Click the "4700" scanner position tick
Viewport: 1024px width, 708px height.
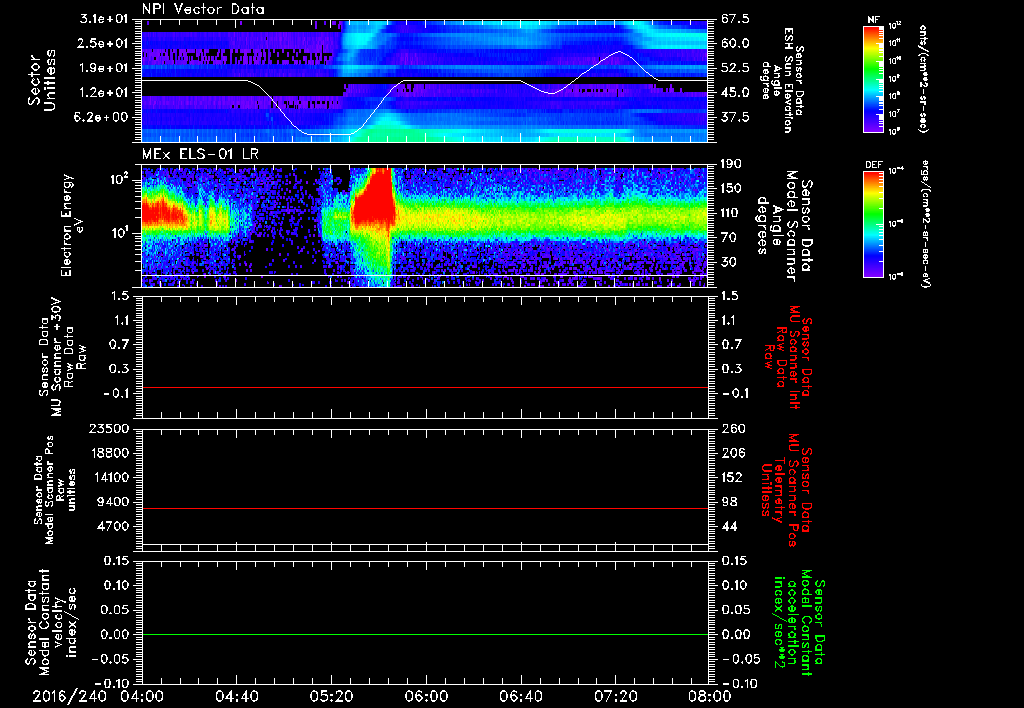(114, 526)
